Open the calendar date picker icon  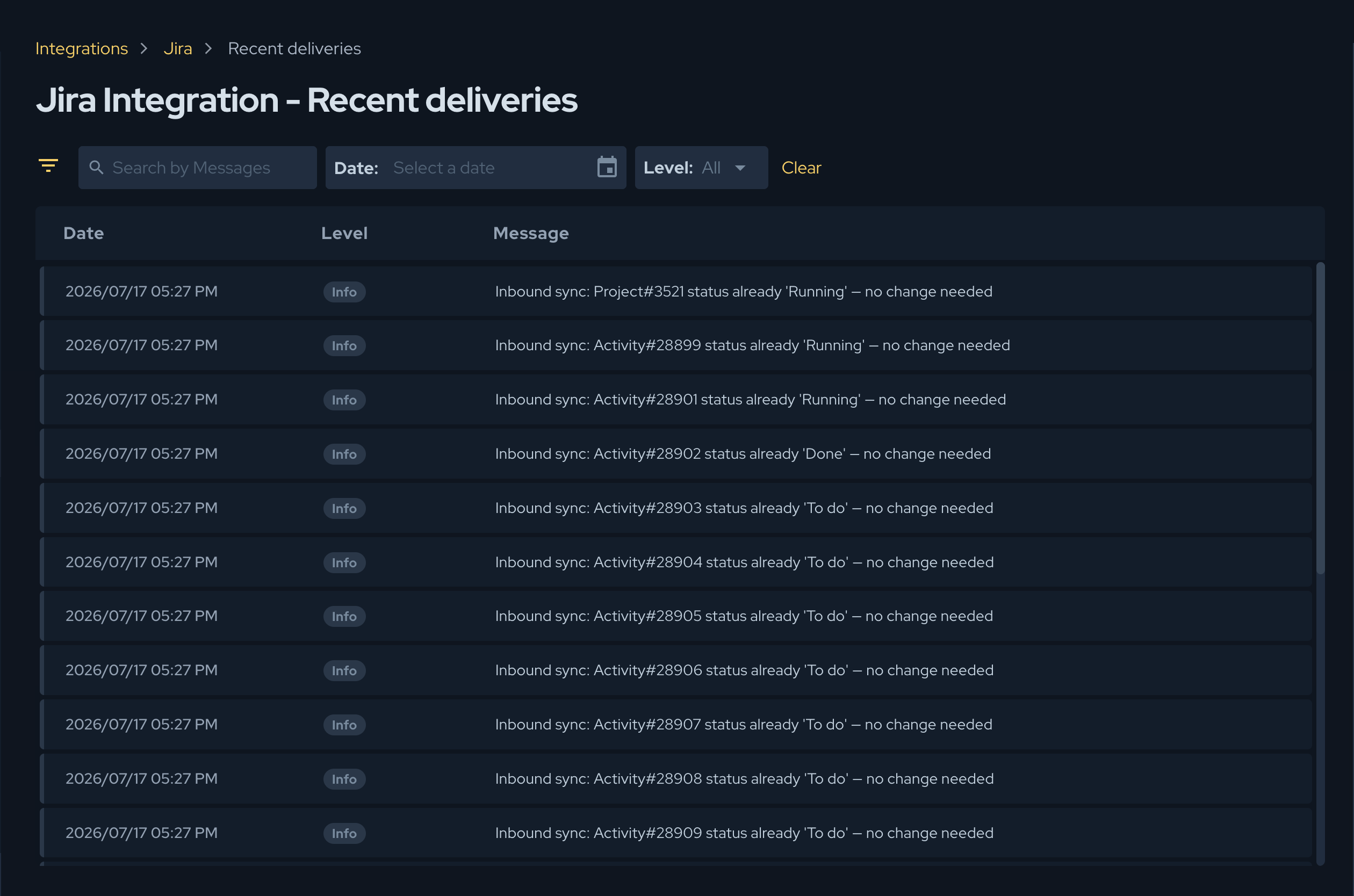point(607,167)
